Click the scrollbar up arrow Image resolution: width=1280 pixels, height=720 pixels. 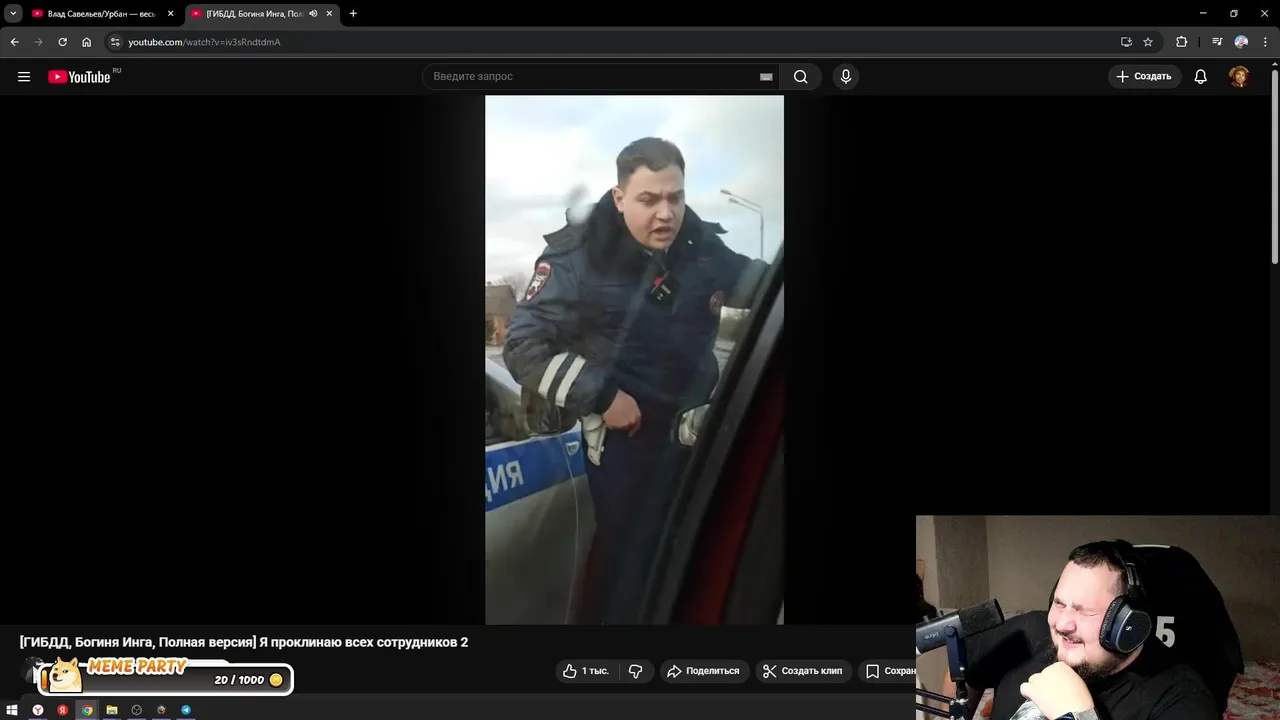click(1274, 65)
